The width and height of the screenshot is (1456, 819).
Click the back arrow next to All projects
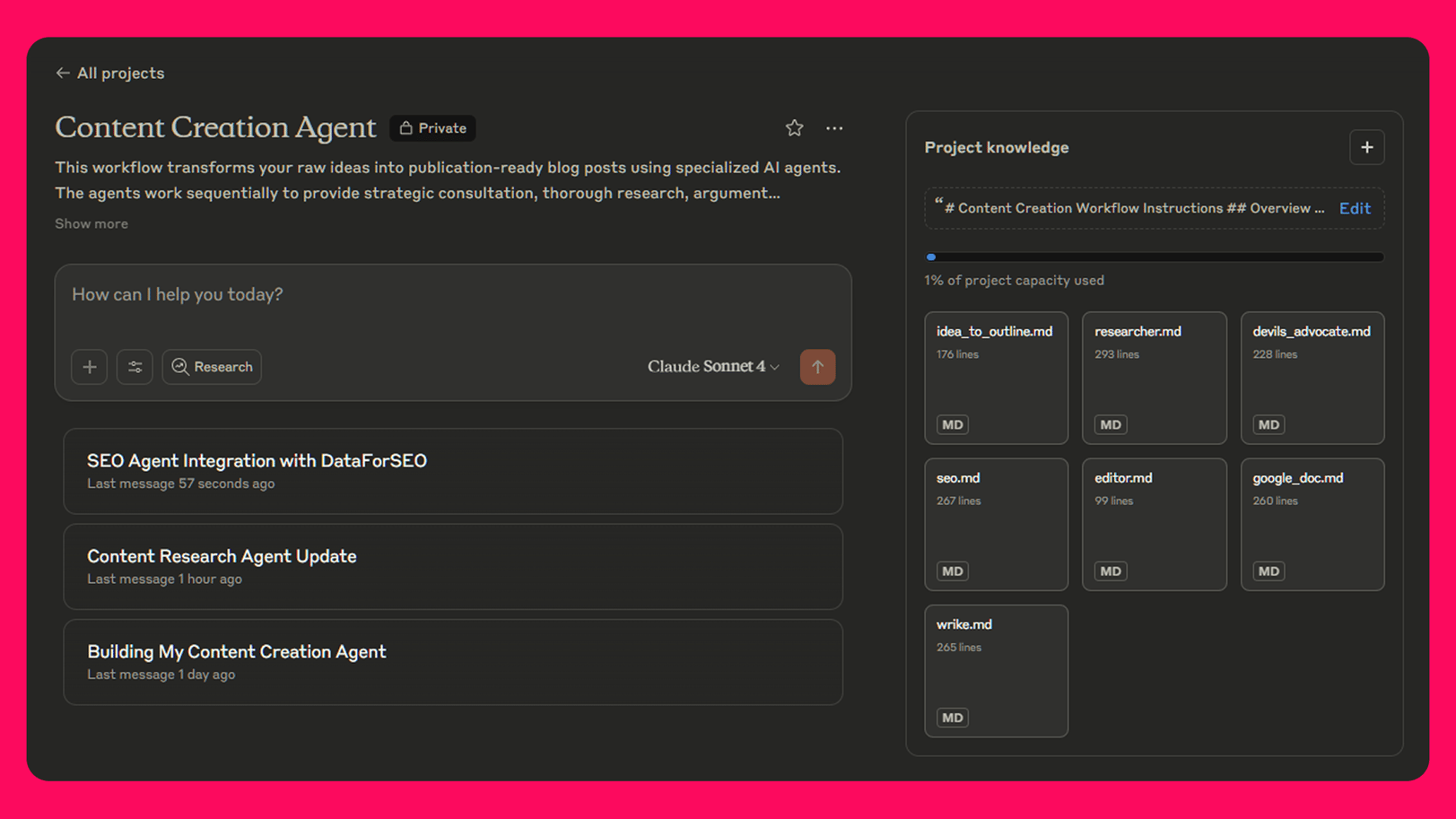tap(63, 73)
